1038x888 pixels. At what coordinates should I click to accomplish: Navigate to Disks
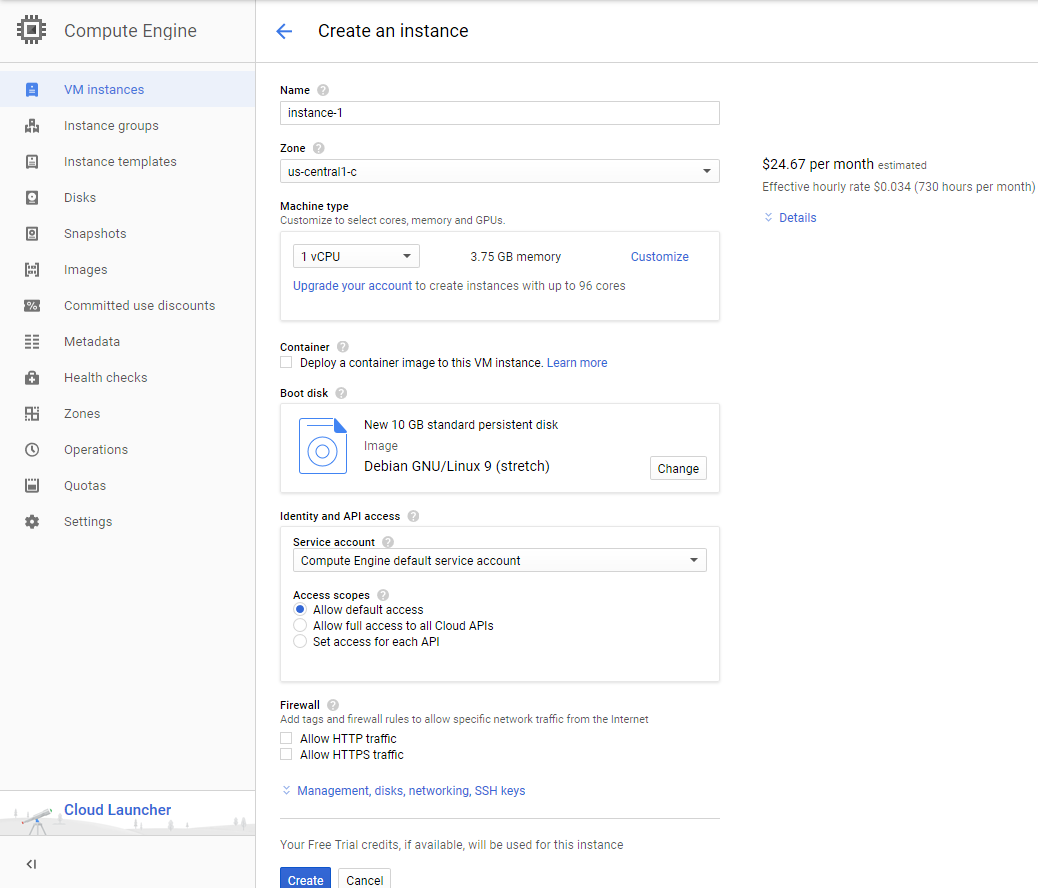pos(80,197)
